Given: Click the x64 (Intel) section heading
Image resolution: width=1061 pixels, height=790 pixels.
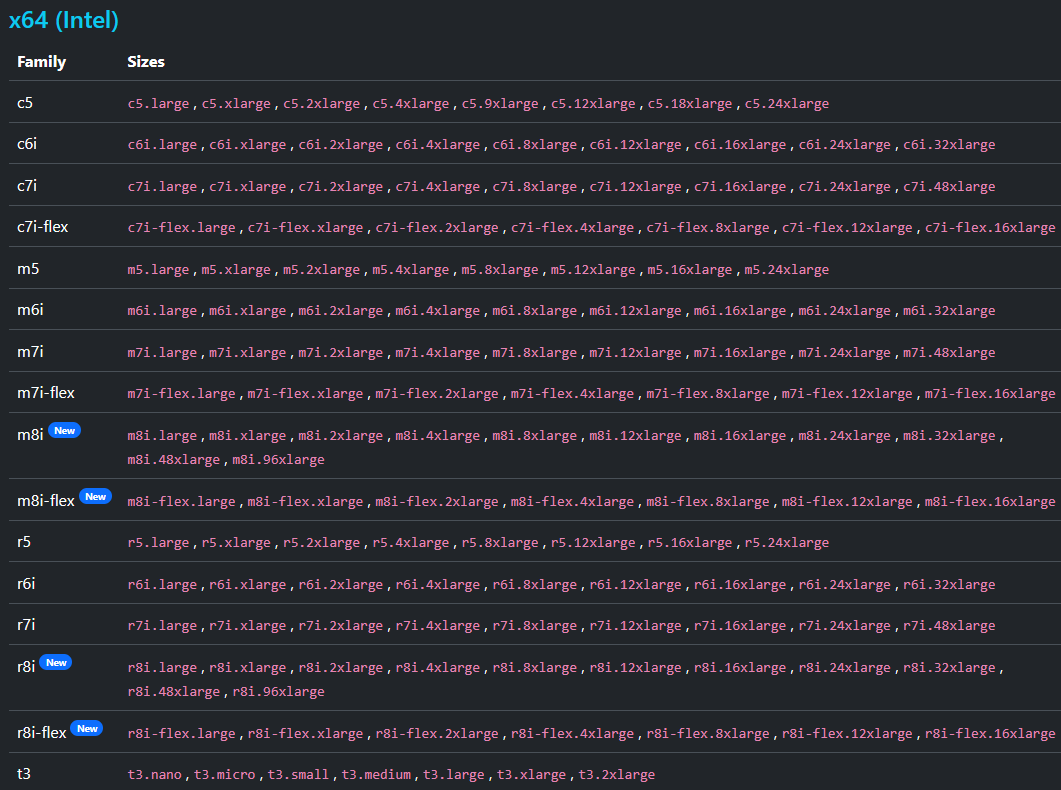Looking at the screenshot, I should [x=64, y=20].
